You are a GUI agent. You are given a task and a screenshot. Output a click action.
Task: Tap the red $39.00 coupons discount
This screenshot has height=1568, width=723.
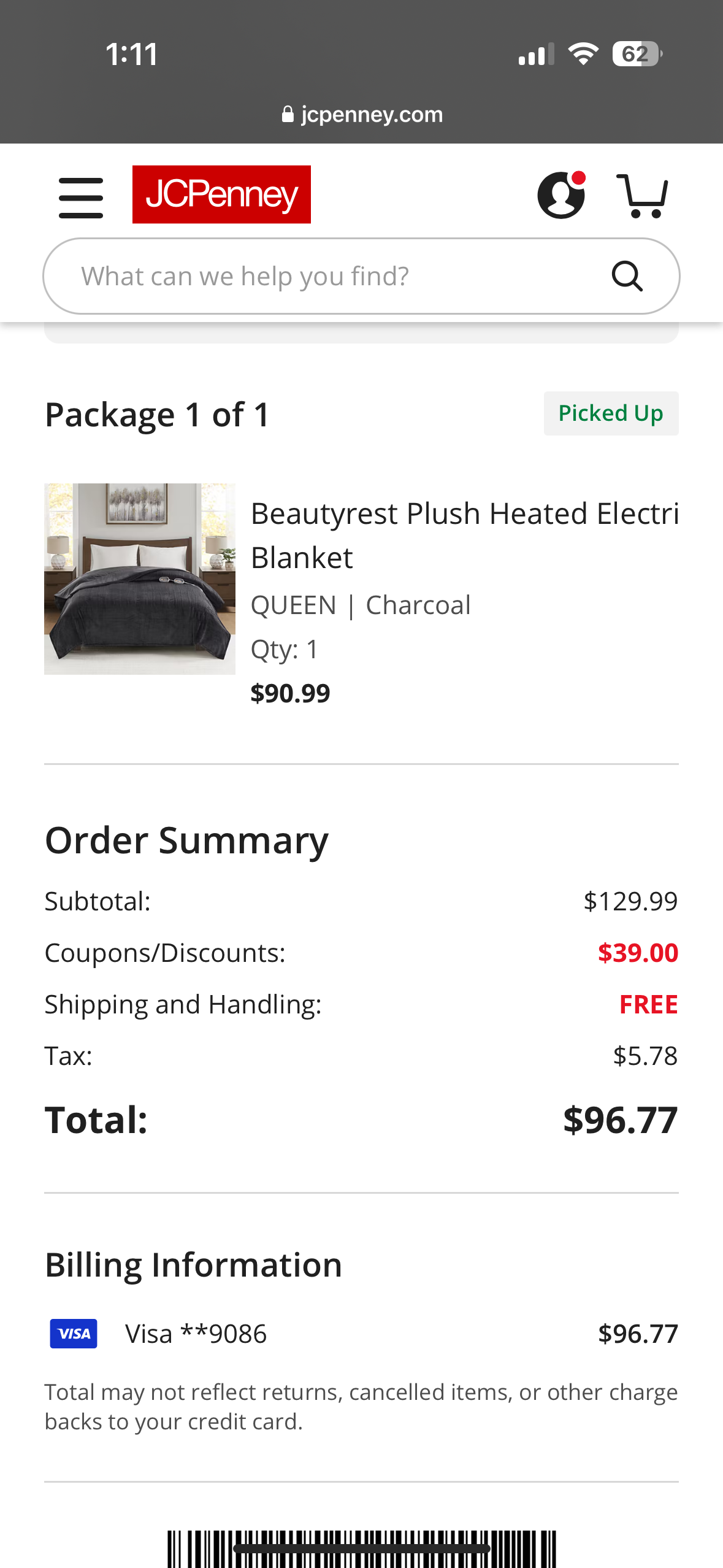(x=638, y=953)
